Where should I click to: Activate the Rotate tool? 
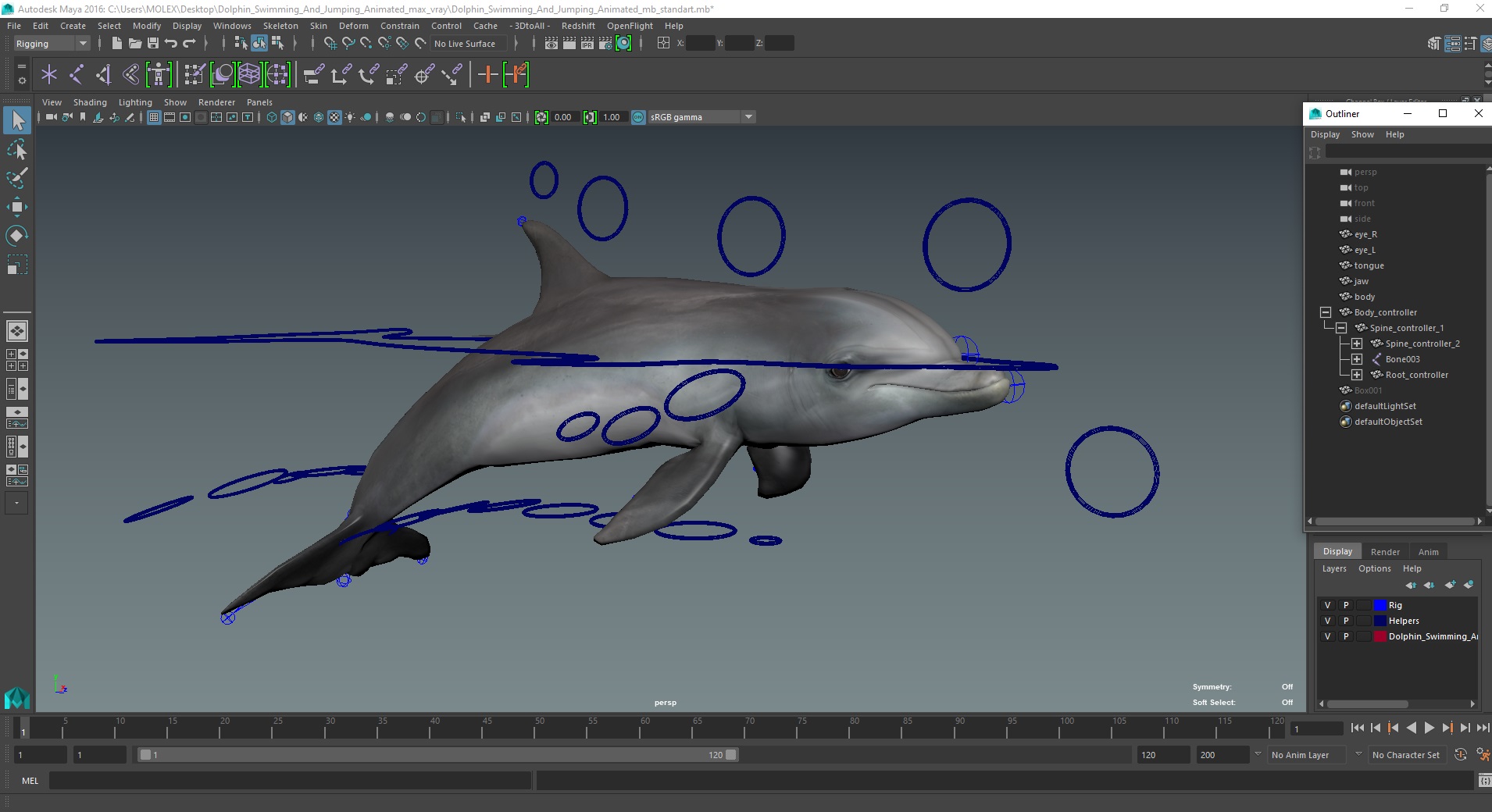pyautogui.click(x=17, y=236)
